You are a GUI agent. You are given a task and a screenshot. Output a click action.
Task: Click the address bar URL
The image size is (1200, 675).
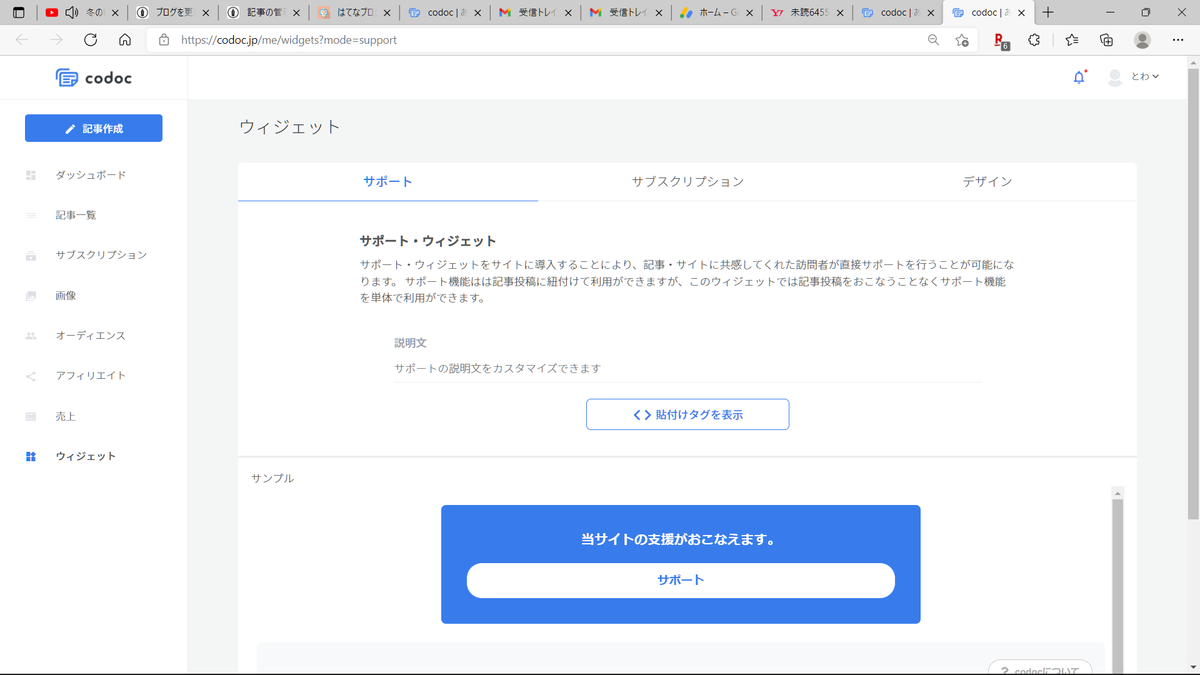click(289, 40)
